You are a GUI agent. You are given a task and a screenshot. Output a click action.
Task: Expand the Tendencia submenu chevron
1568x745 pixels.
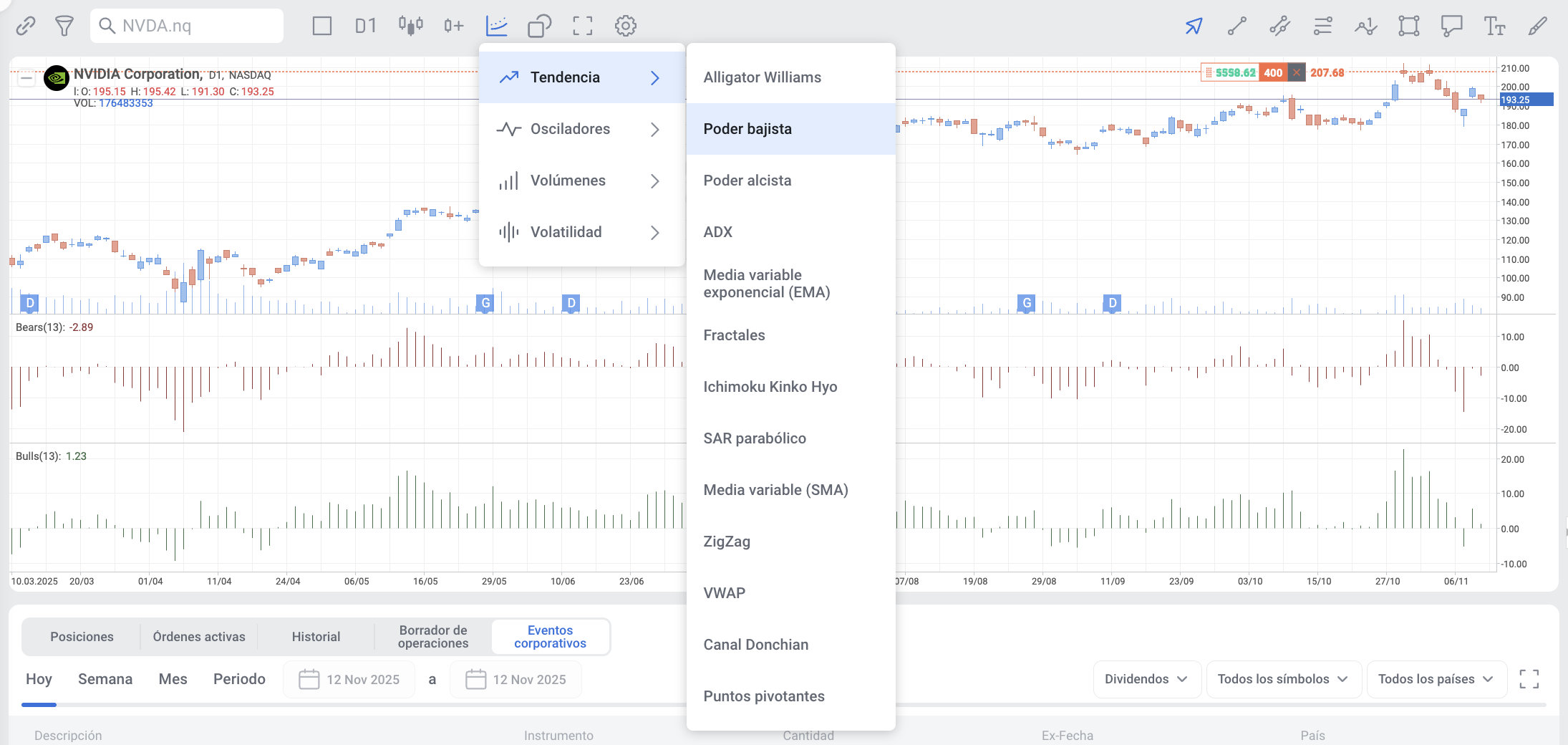coord(654,77)
